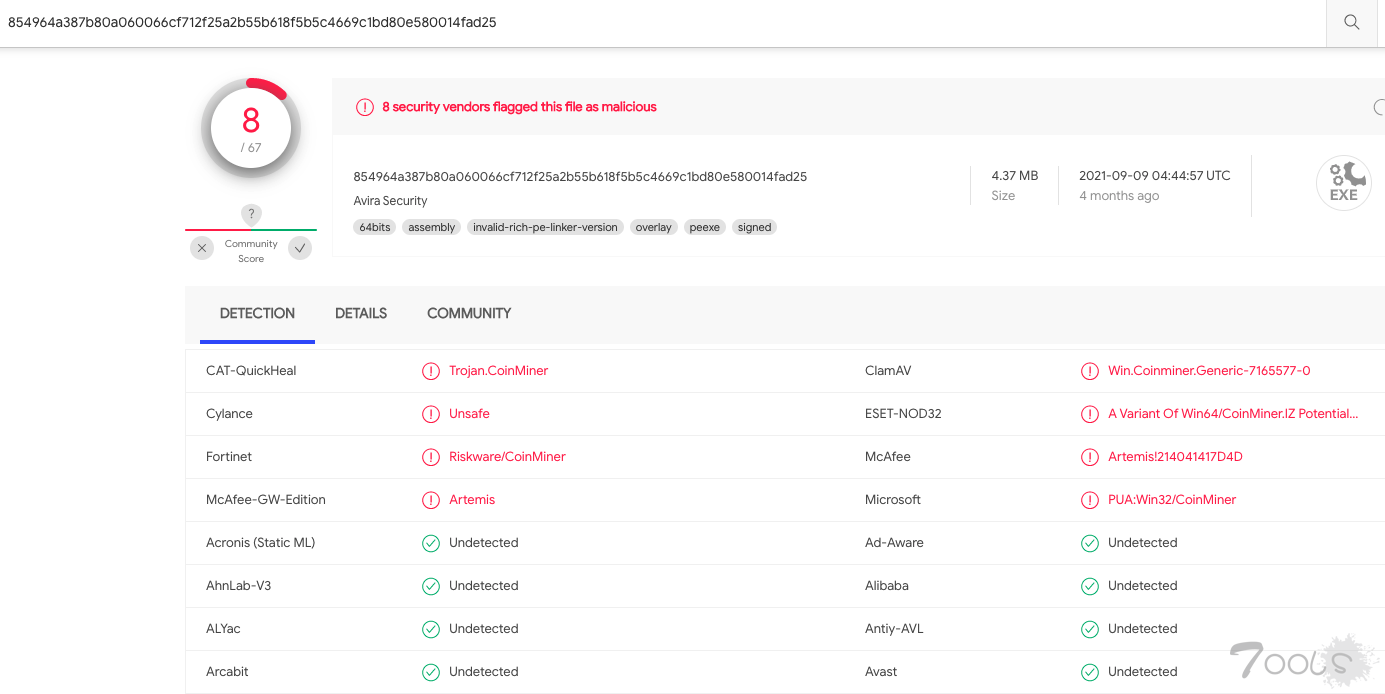This screenshot has height=694, width=1385.
Task: Click the 4.37 MB size value
Action: [x=1015, y=175]
